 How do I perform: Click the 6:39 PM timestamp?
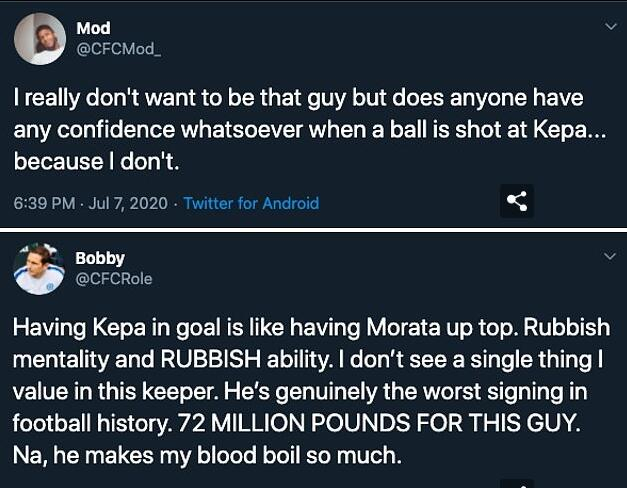45,203
